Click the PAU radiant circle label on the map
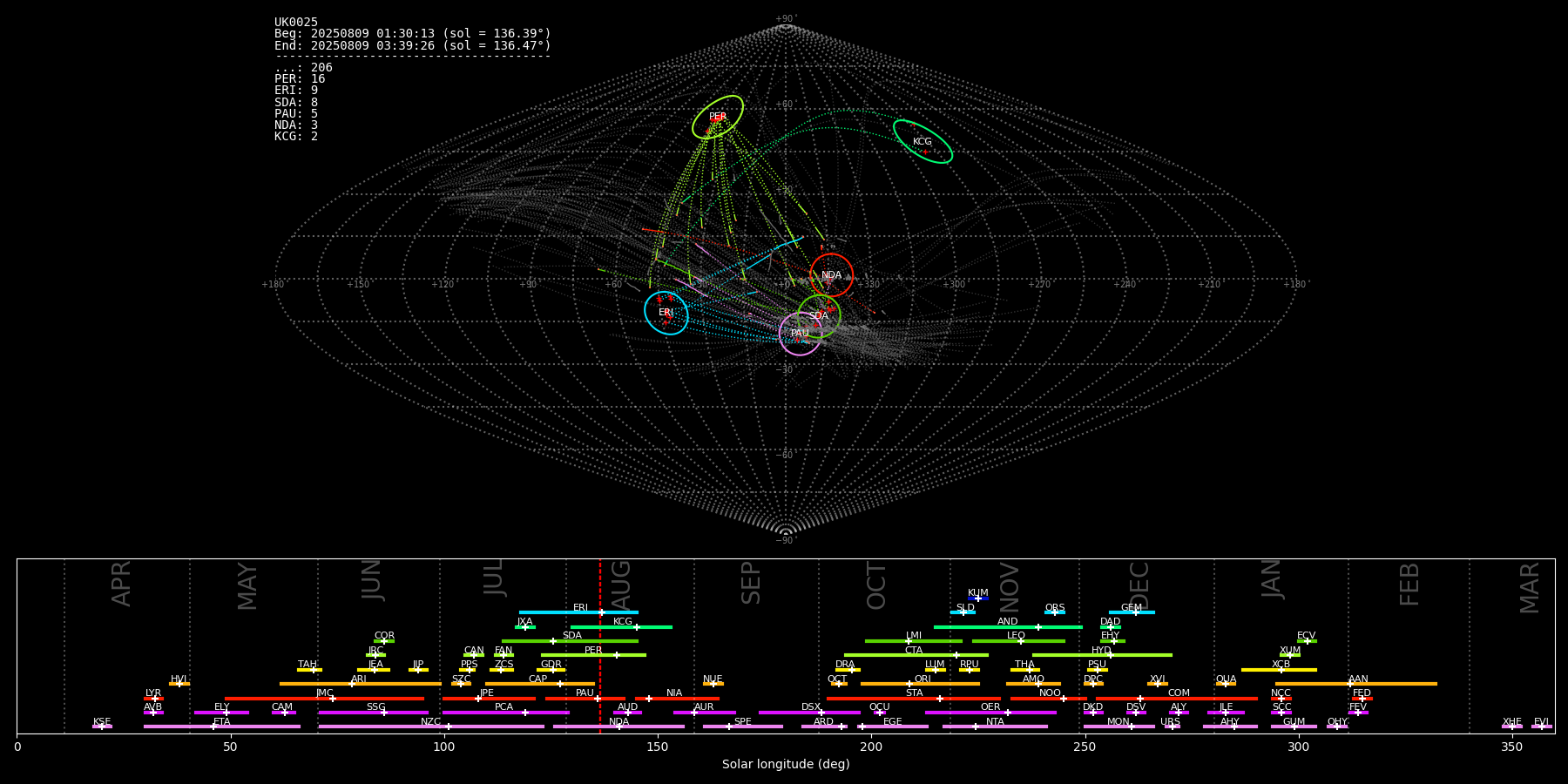The width and height of the screenshot is (1568, 784). pos(800,334)
